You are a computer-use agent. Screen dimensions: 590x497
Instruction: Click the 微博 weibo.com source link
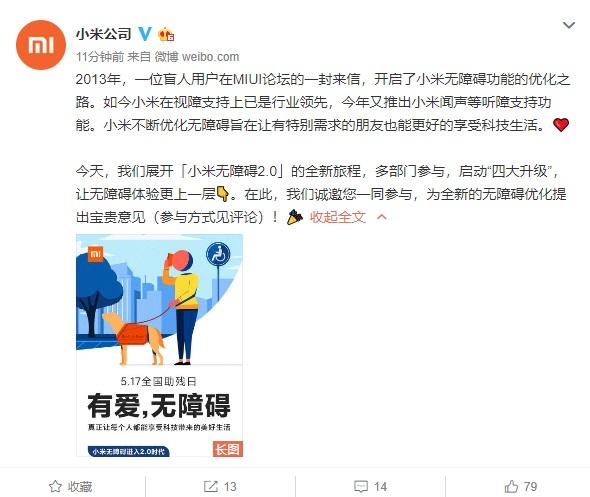(x=197, y=57)
